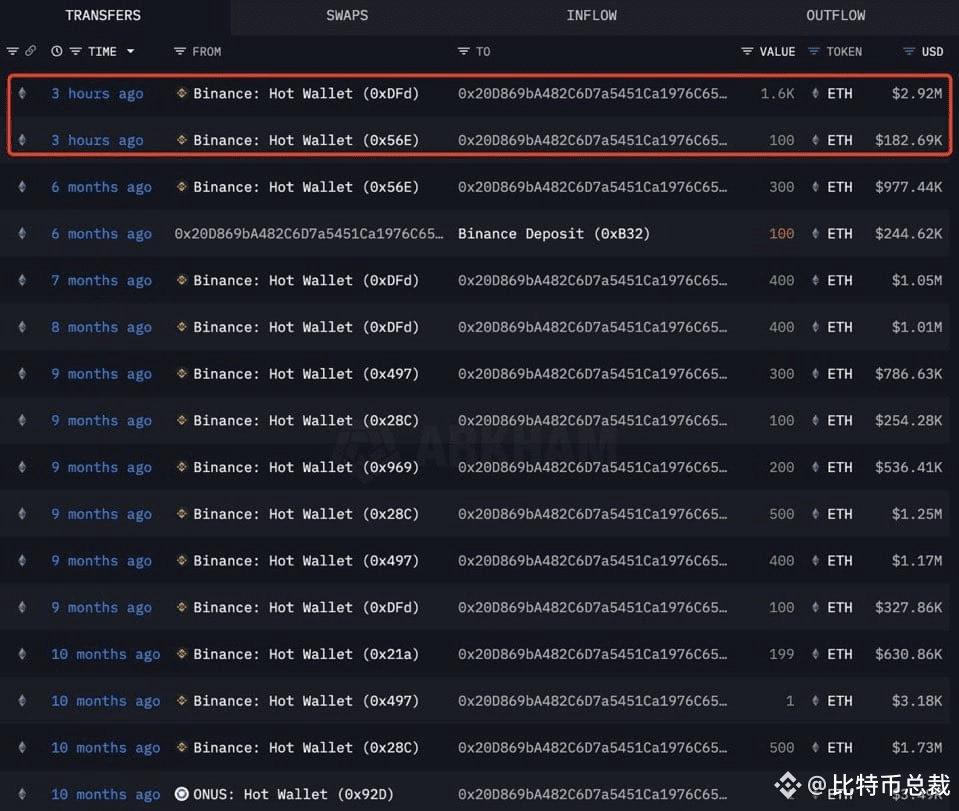The image size is (959, 811).
Task: Click the ONUS logo in the bottom row
Action: tap(180, 794)
